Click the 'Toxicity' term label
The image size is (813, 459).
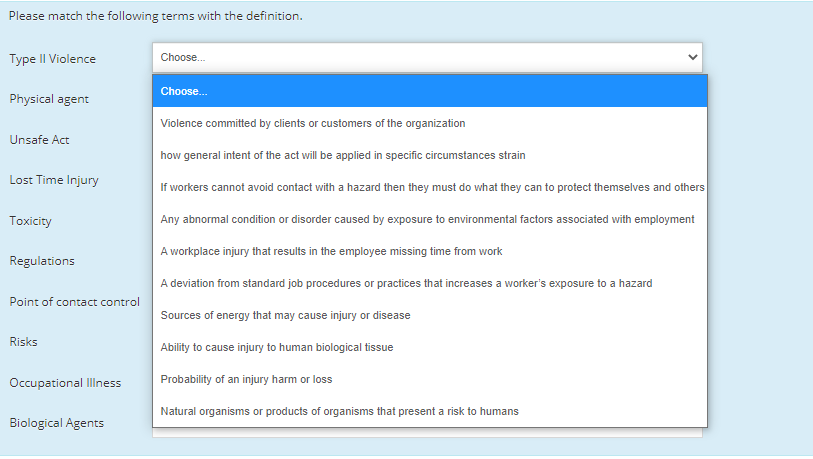point(30,221)
